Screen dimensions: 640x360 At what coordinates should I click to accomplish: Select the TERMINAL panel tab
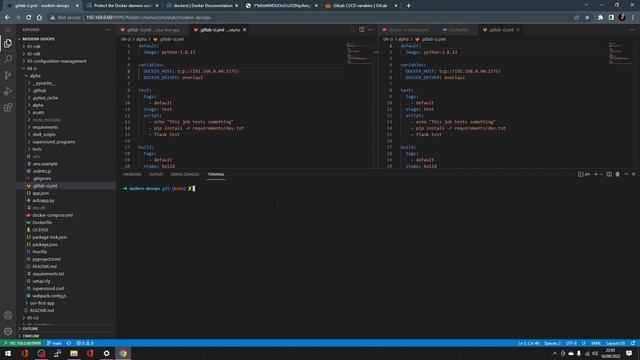tap(216, 174)
